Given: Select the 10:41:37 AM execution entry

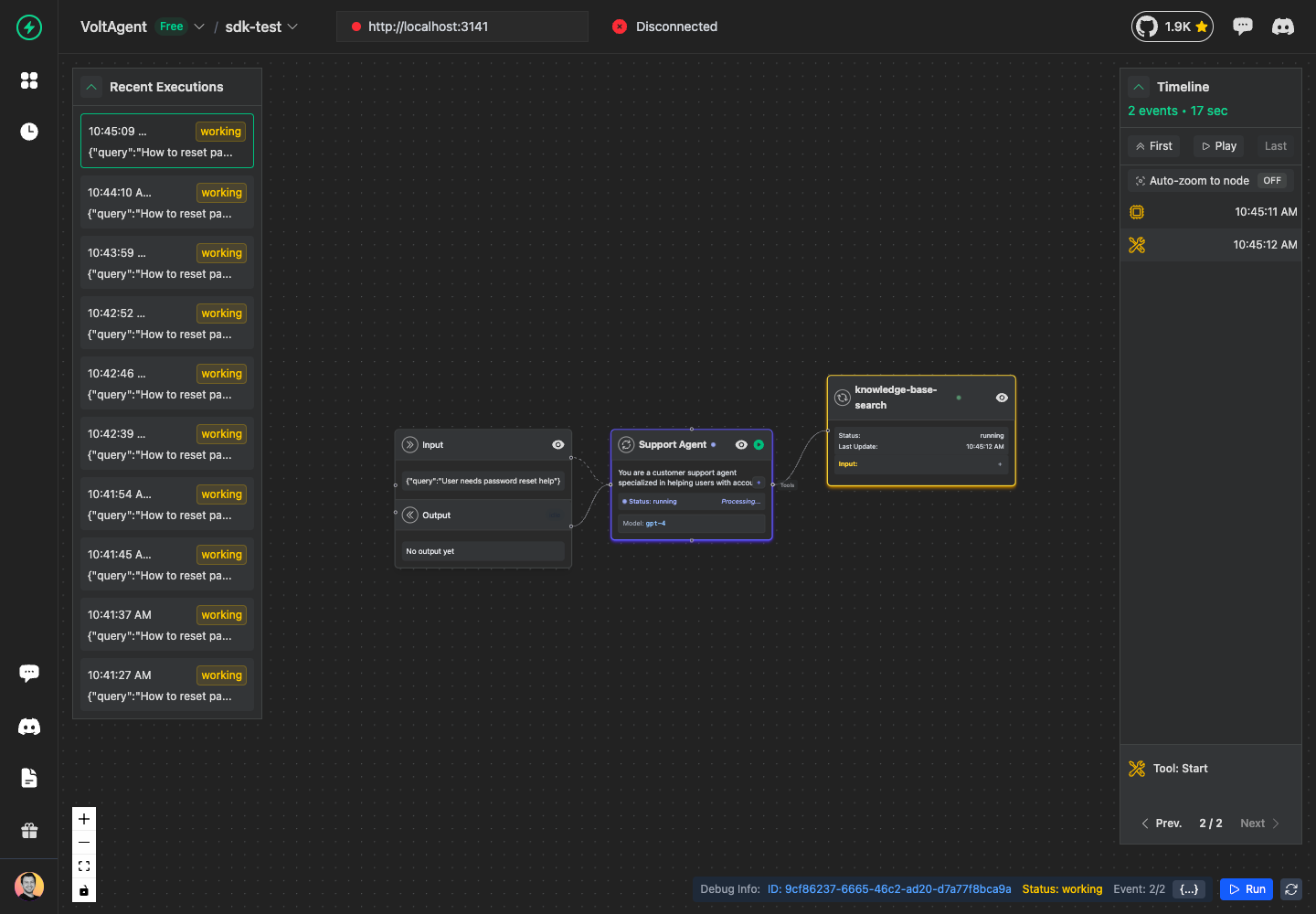Looking at the screenshot, I should pos(167,624).
